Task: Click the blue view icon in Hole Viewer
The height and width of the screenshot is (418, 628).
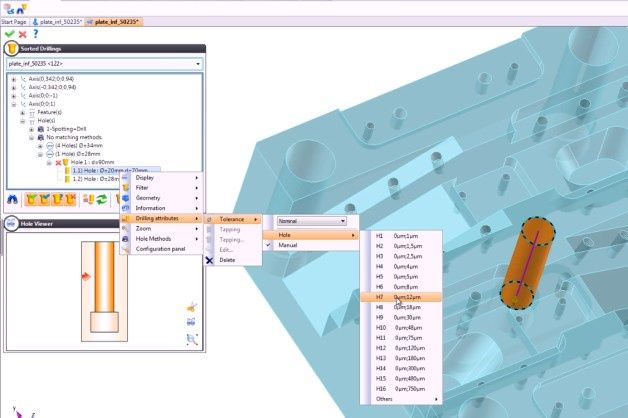Action: coord(191,322)
